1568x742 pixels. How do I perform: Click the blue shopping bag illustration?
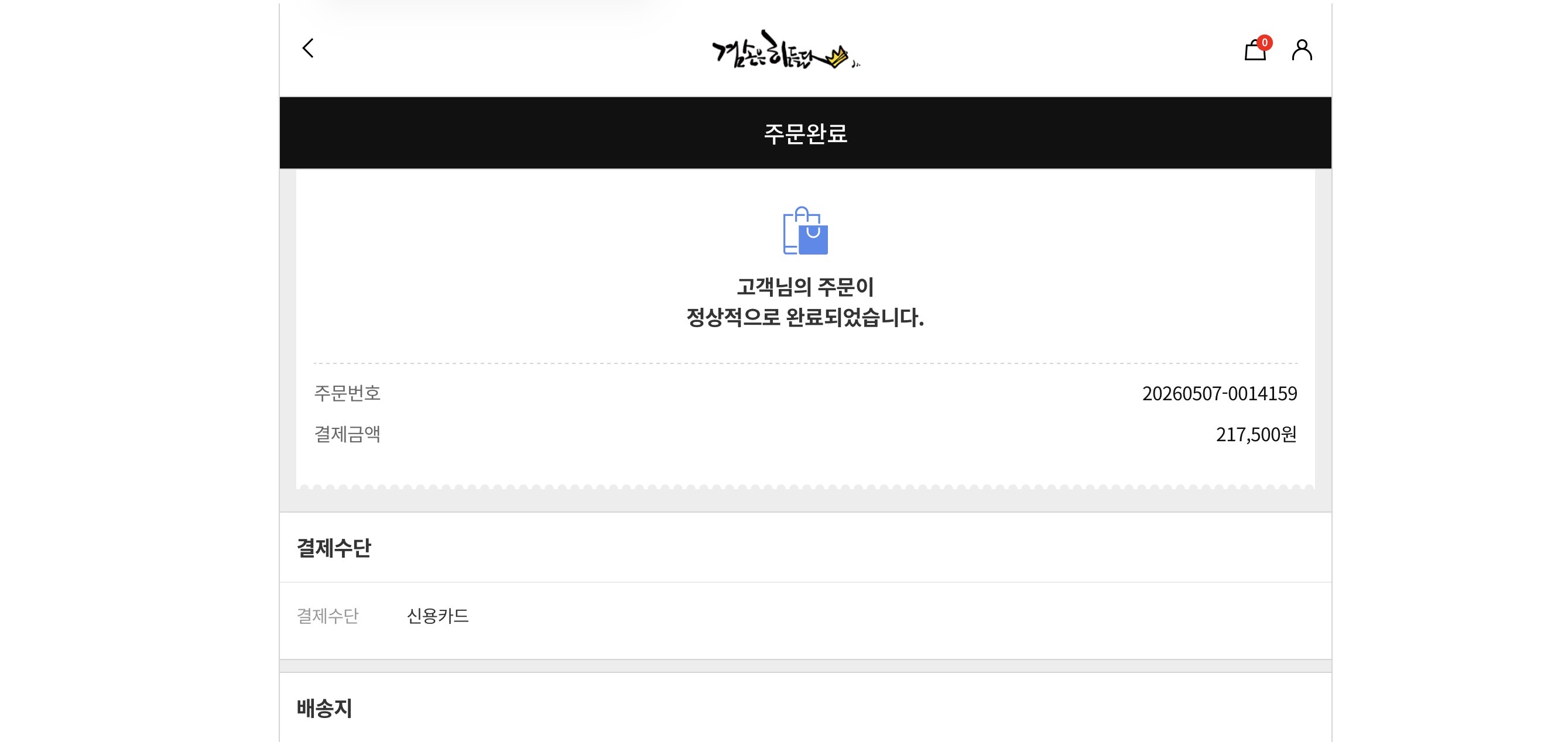[x=805, y=231]
